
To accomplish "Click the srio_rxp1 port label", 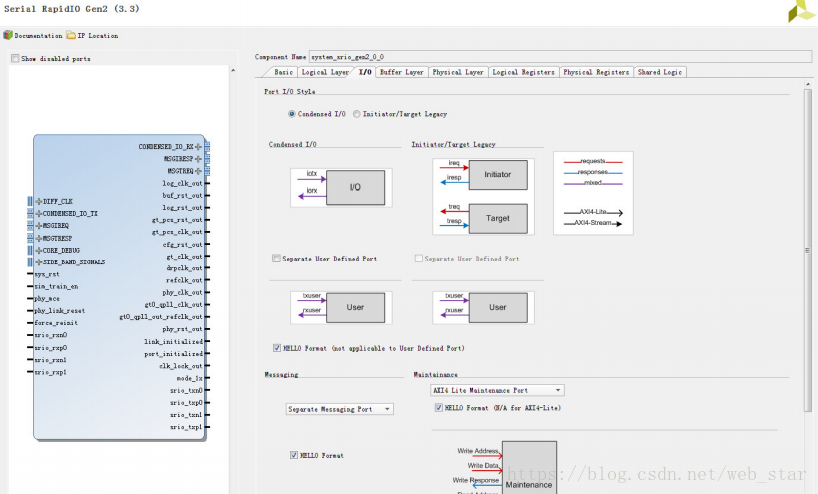I will (51, 372).
